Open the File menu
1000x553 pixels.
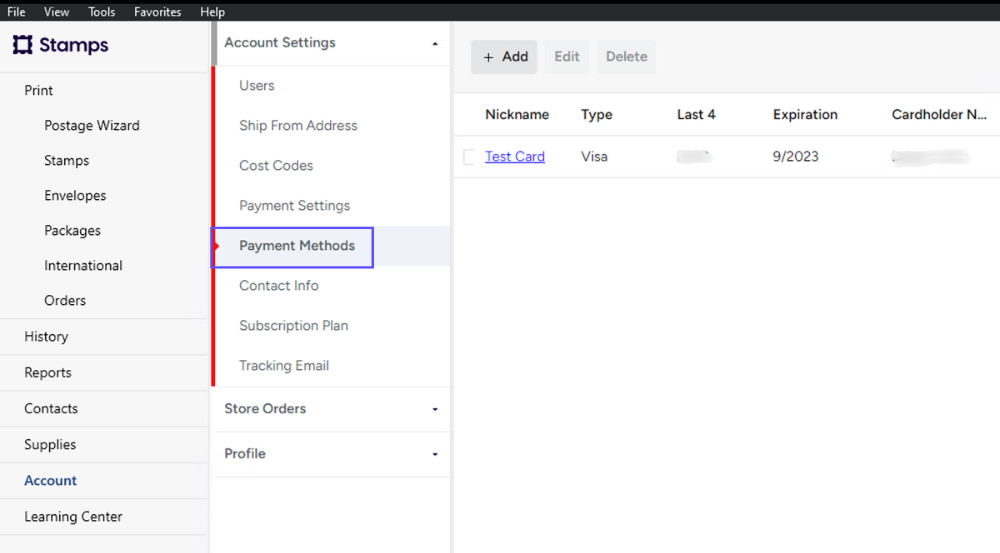16,11
